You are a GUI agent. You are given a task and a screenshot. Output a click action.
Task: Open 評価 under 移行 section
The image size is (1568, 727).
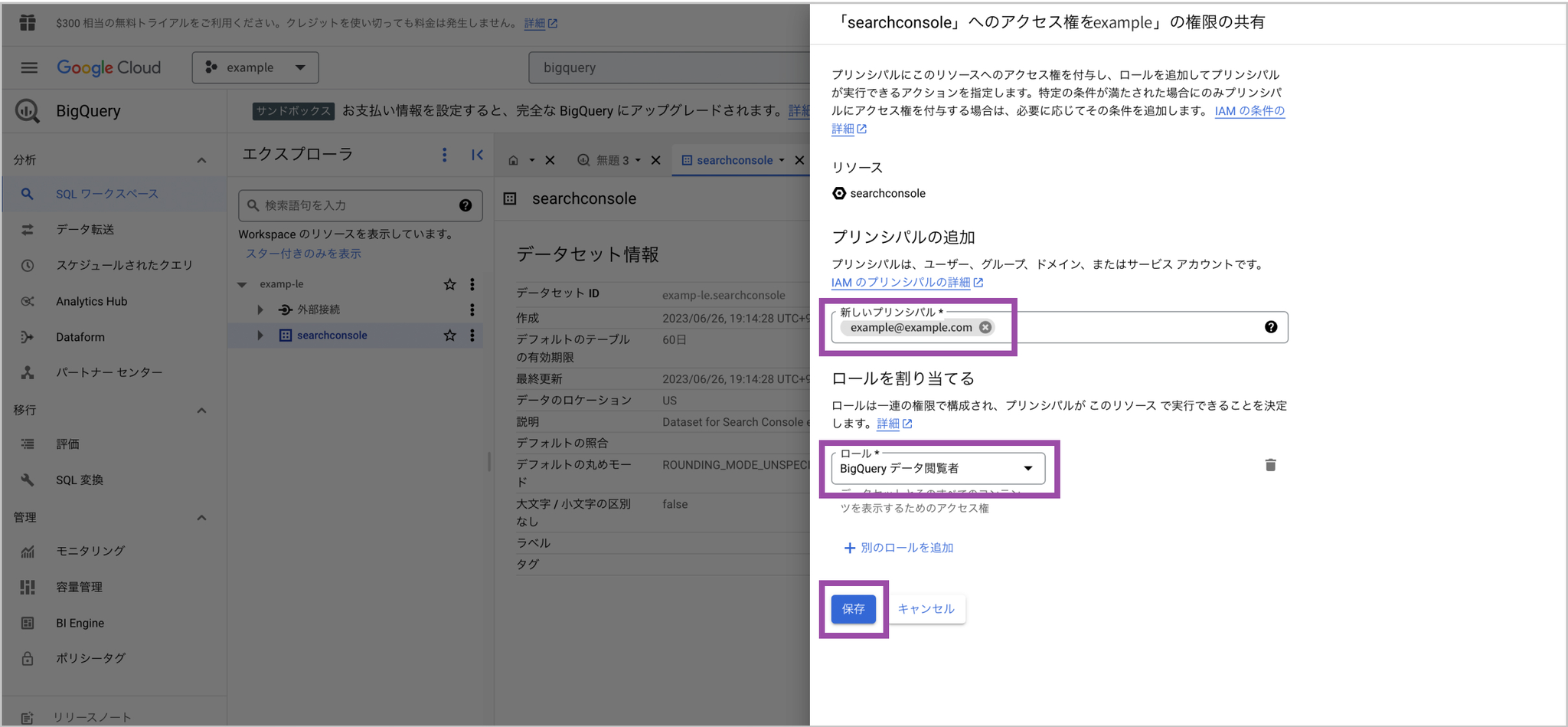tap(115, 444)
